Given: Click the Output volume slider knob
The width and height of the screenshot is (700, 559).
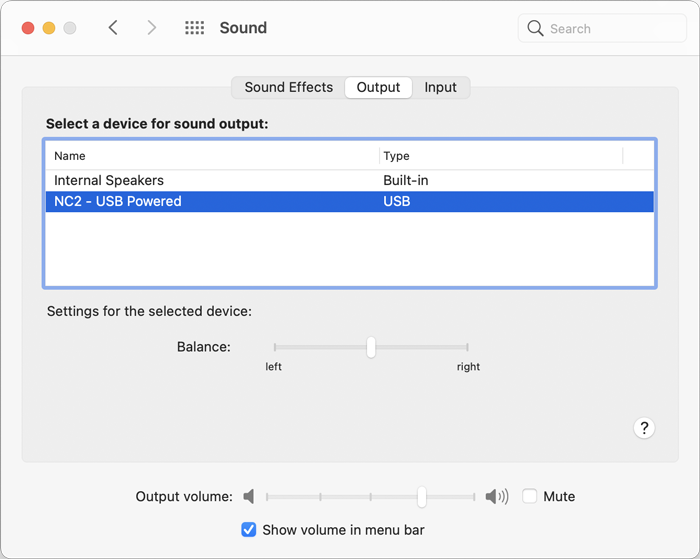Looking at the screenshot, I should (422, 496).
